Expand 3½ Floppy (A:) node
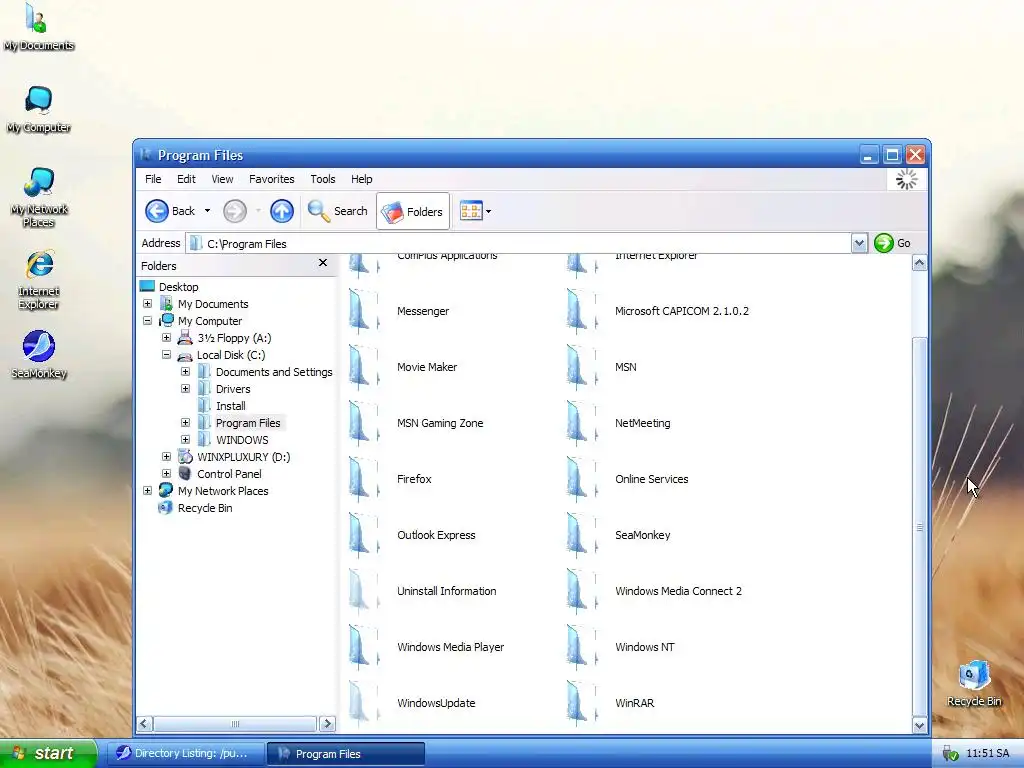This screenshot has width=1024, height=768. click(167, 338)
